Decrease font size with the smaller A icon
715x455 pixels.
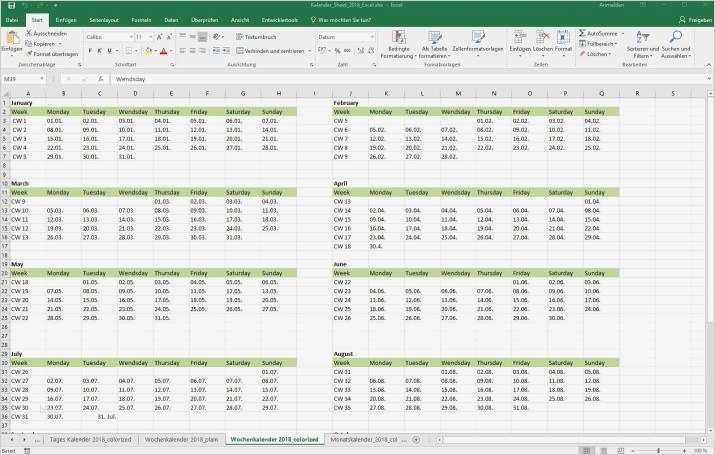(169, 37)
